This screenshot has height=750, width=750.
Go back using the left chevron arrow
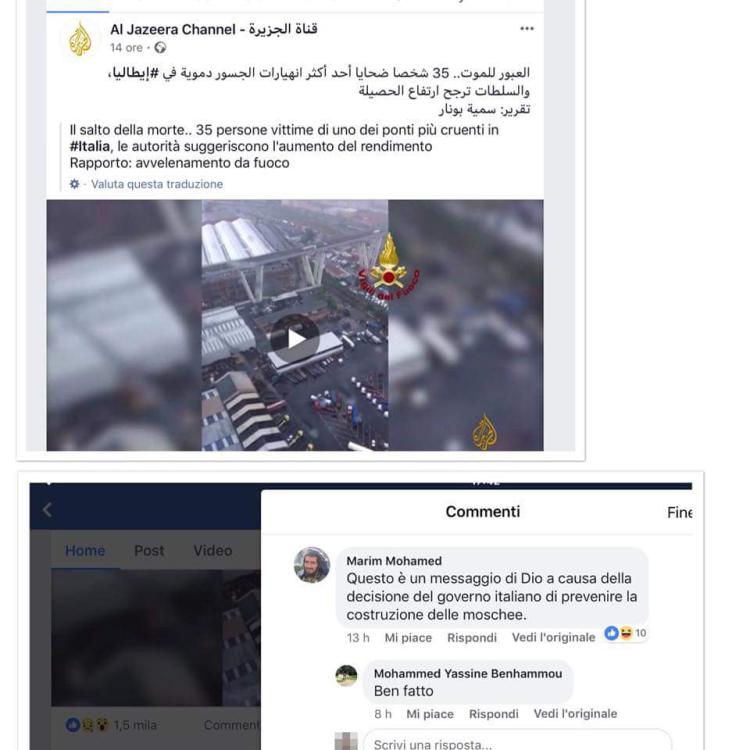47,510
